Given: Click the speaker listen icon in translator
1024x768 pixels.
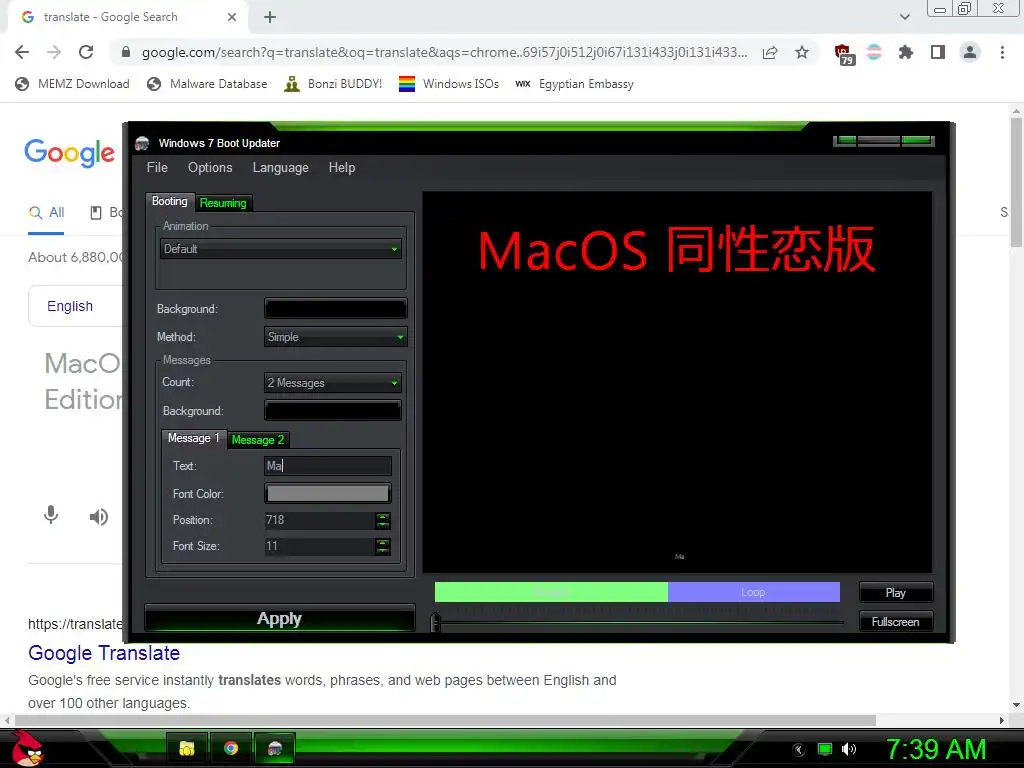Looking at the screenshot, I should (99, 517).
